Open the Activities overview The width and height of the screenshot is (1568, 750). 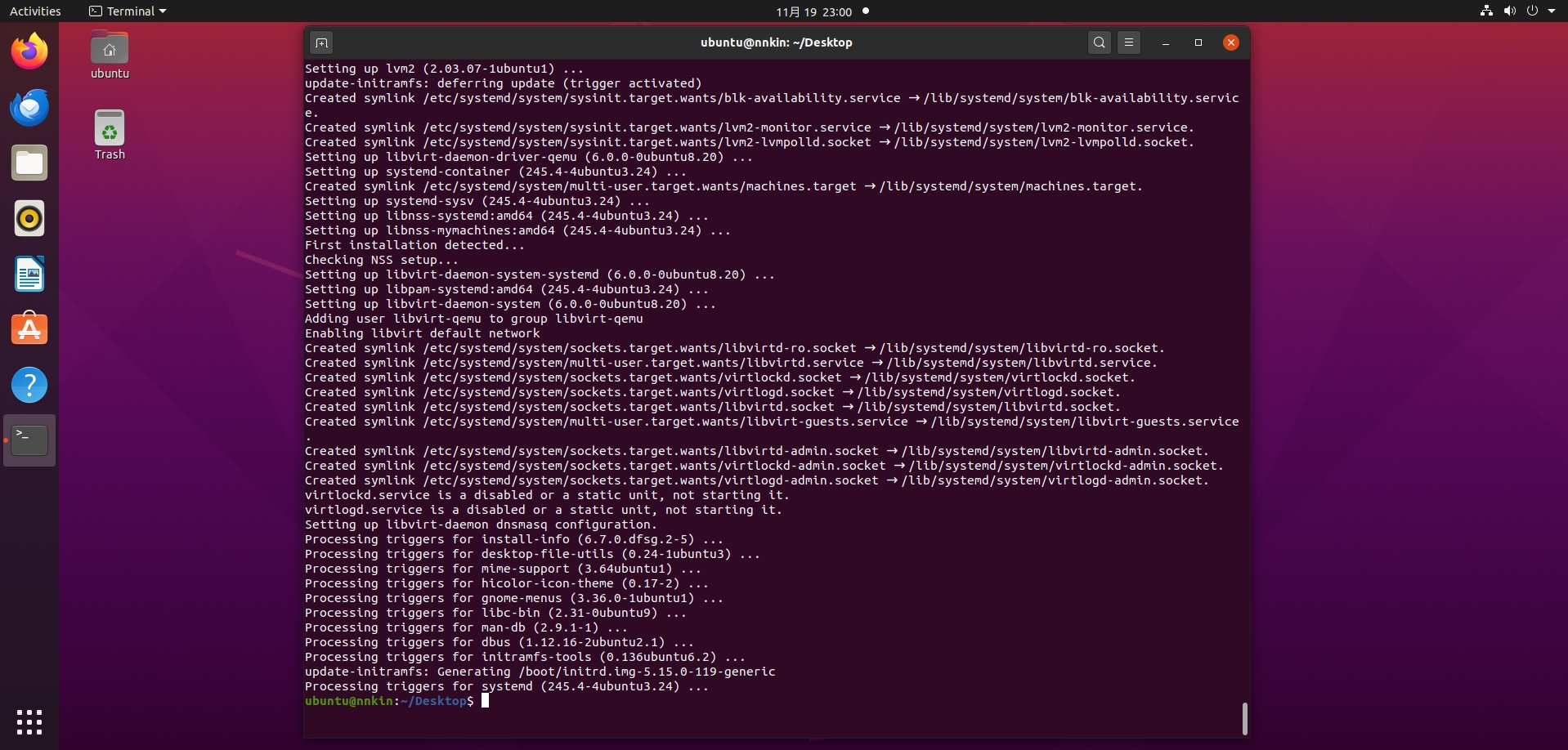[x=35, y=11]
